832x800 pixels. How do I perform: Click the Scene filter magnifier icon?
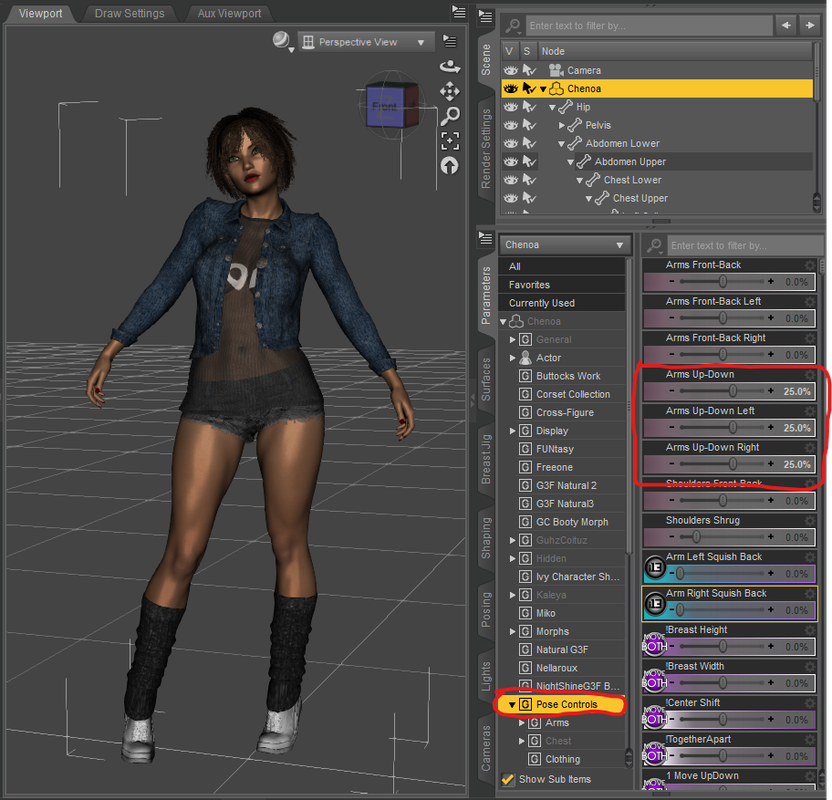coord(513,25)
